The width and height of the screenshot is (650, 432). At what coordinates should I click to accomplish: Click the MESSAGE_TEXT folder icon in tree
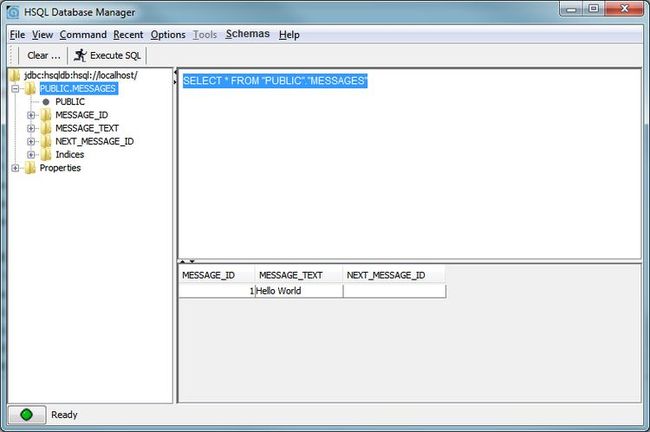tap(46, 128)
